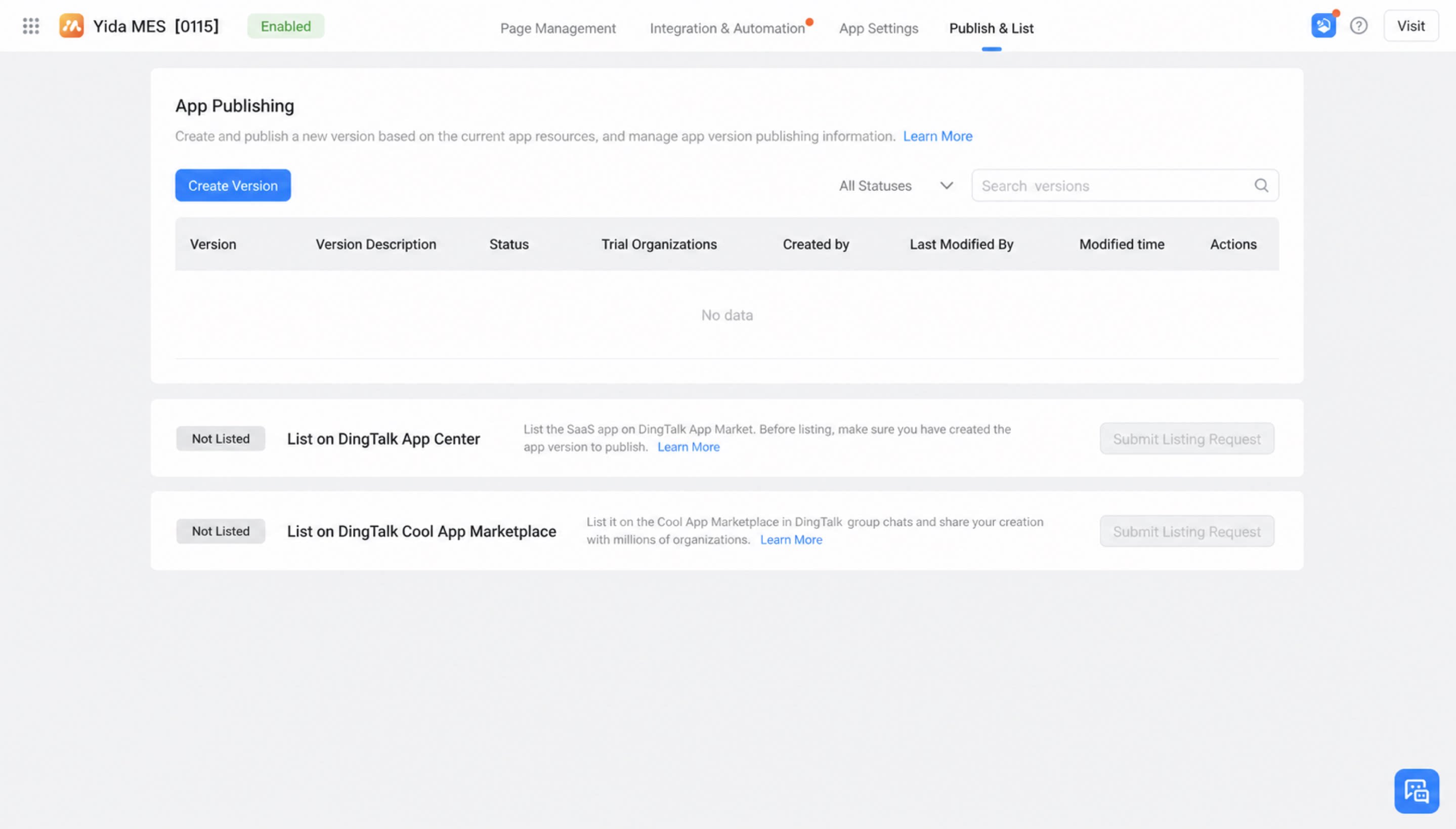Viewport: 1456px width, 829px height.
Task: Open the floating chat feedback icon
Action: point(1416,791)
